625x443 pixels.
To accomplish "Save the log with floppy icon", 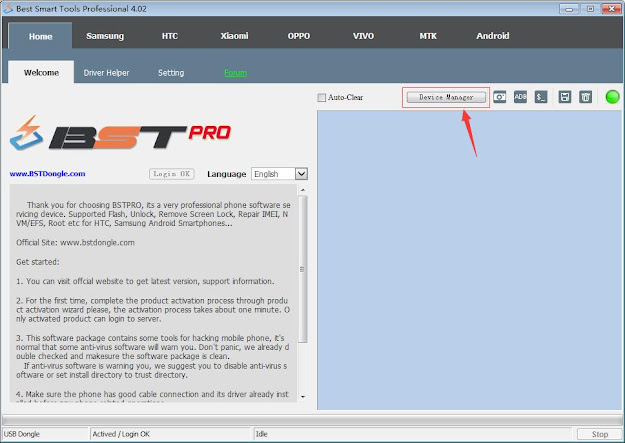I will point(565,97).
